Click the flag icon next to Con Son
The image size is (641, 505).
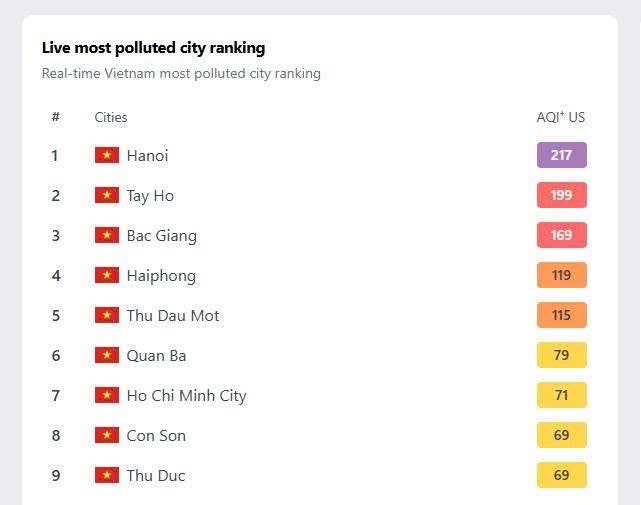click(x=107, y=435)
